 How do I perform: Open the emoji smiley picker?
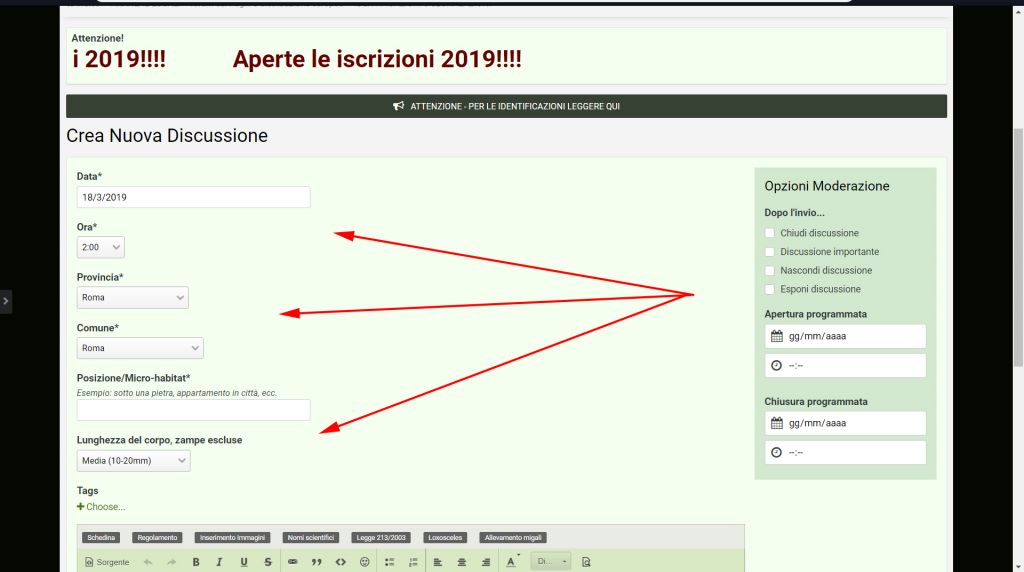[x=365, y=562]
